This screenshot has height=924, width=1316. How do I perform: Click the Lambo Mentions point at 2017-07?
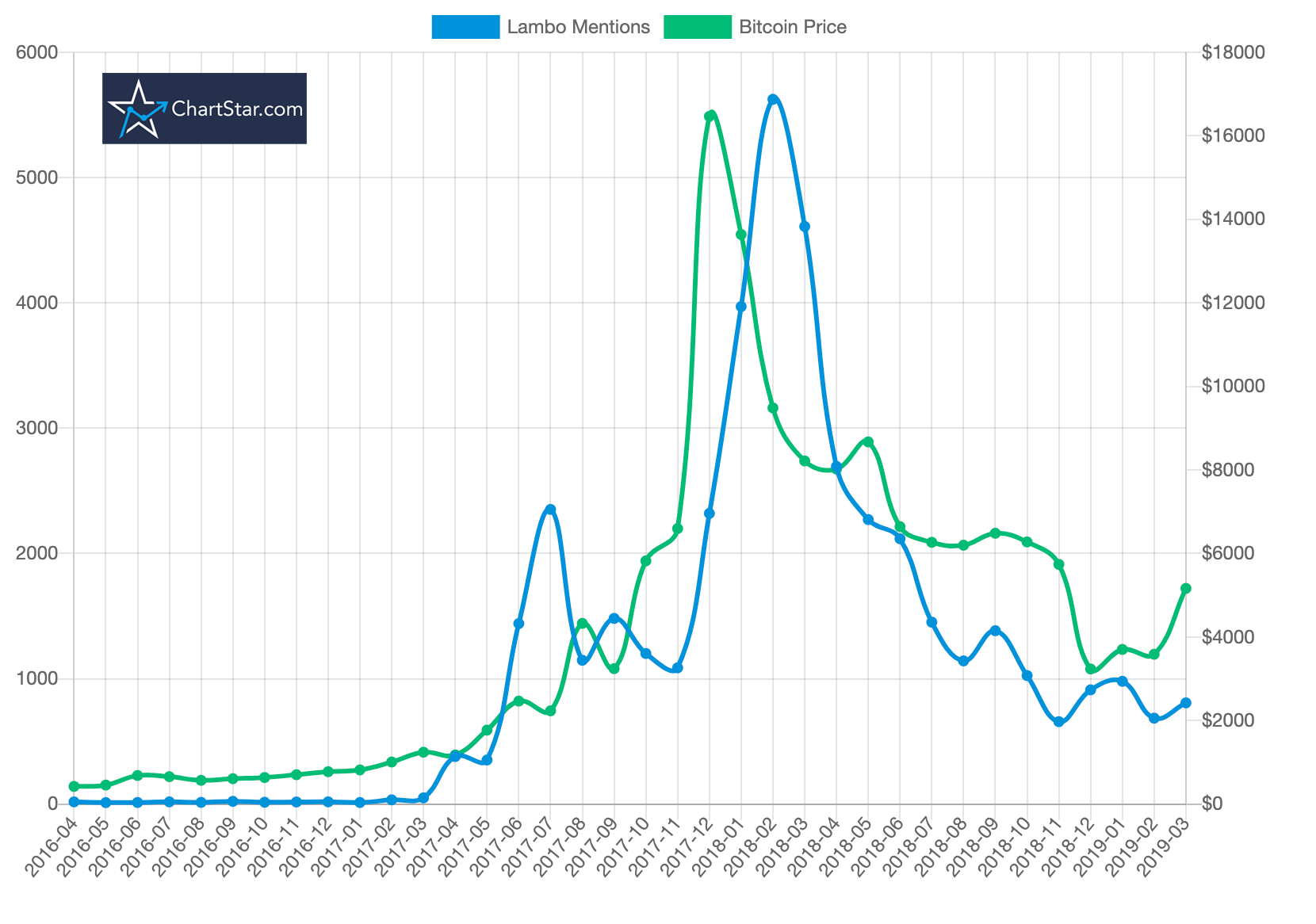click(x=550, y=510)
